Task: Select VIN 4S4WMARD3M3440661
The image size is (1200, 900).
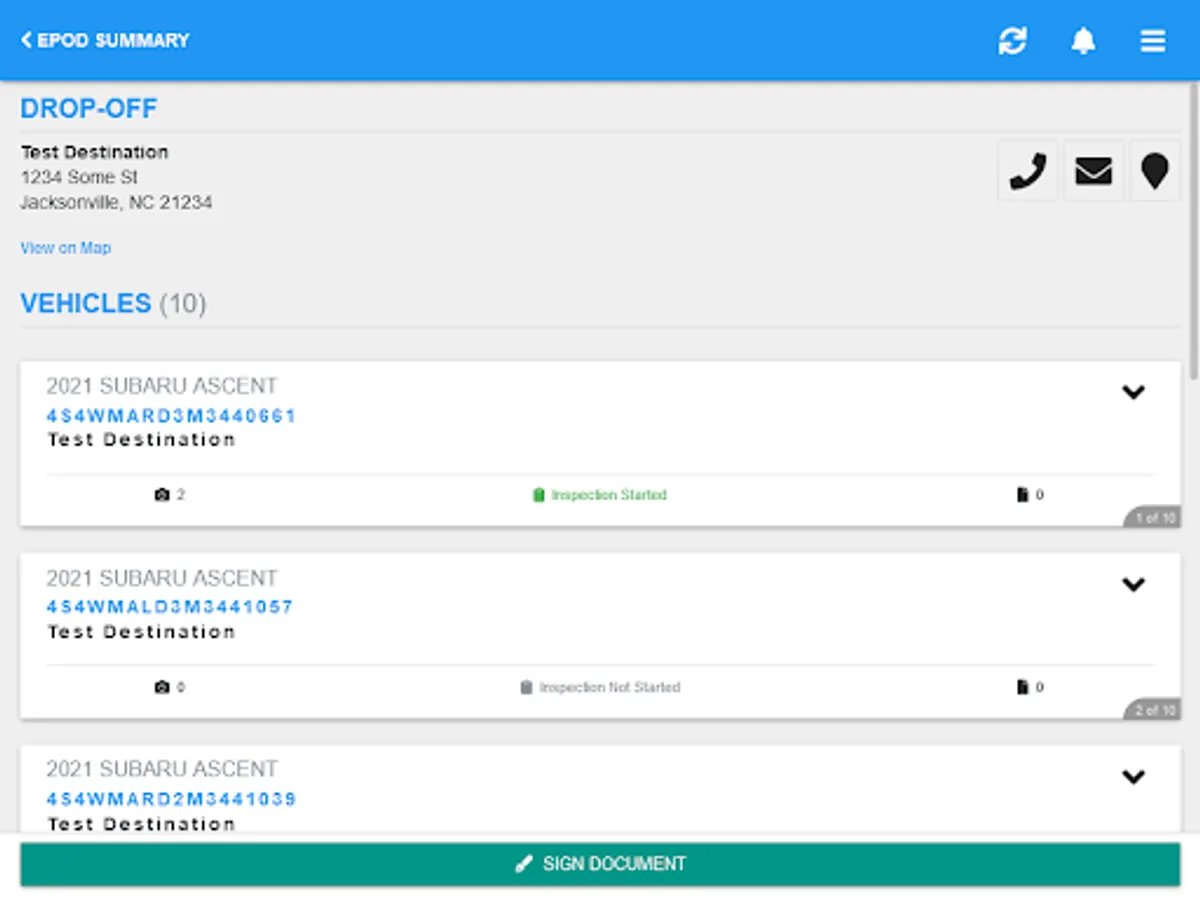Action: coord(170,416)
